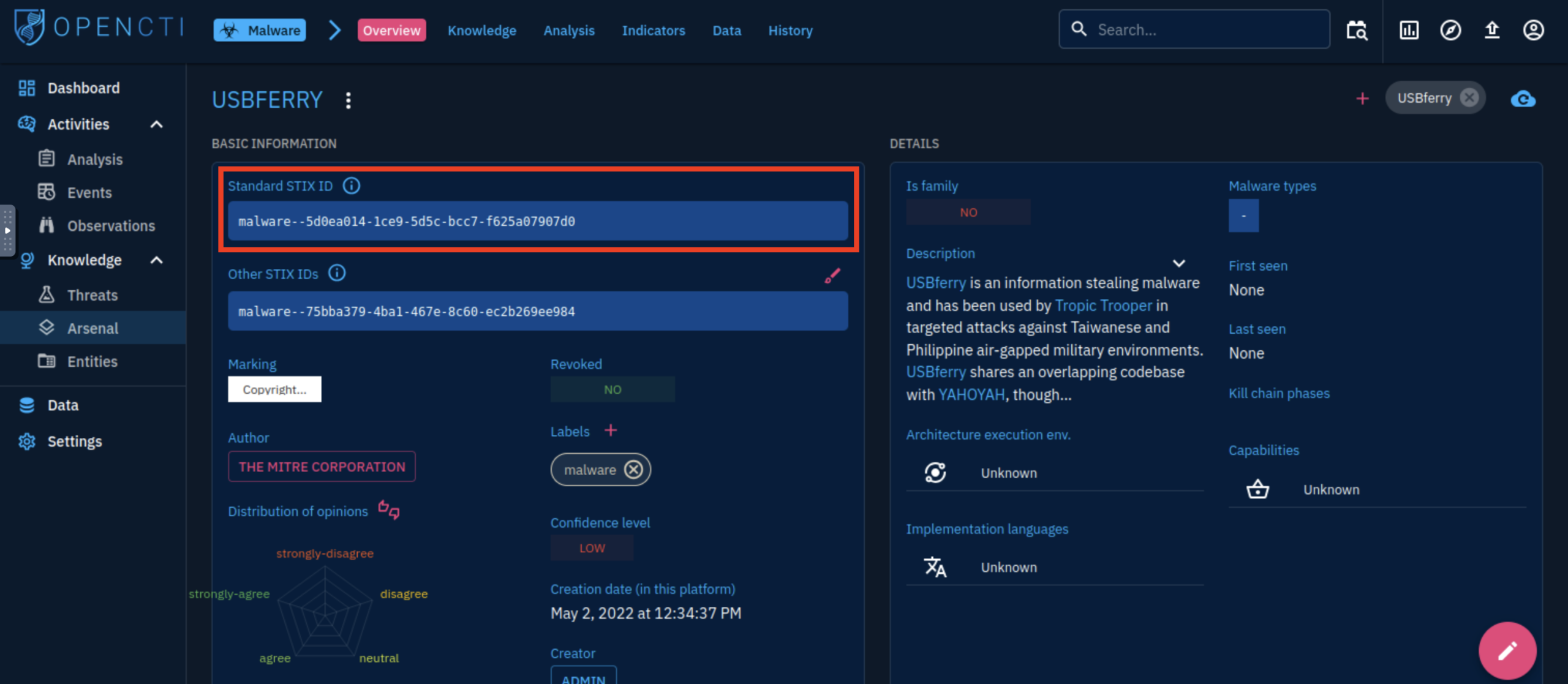
Task: Focus the Search input field
Action: [x=1194, y=29]
